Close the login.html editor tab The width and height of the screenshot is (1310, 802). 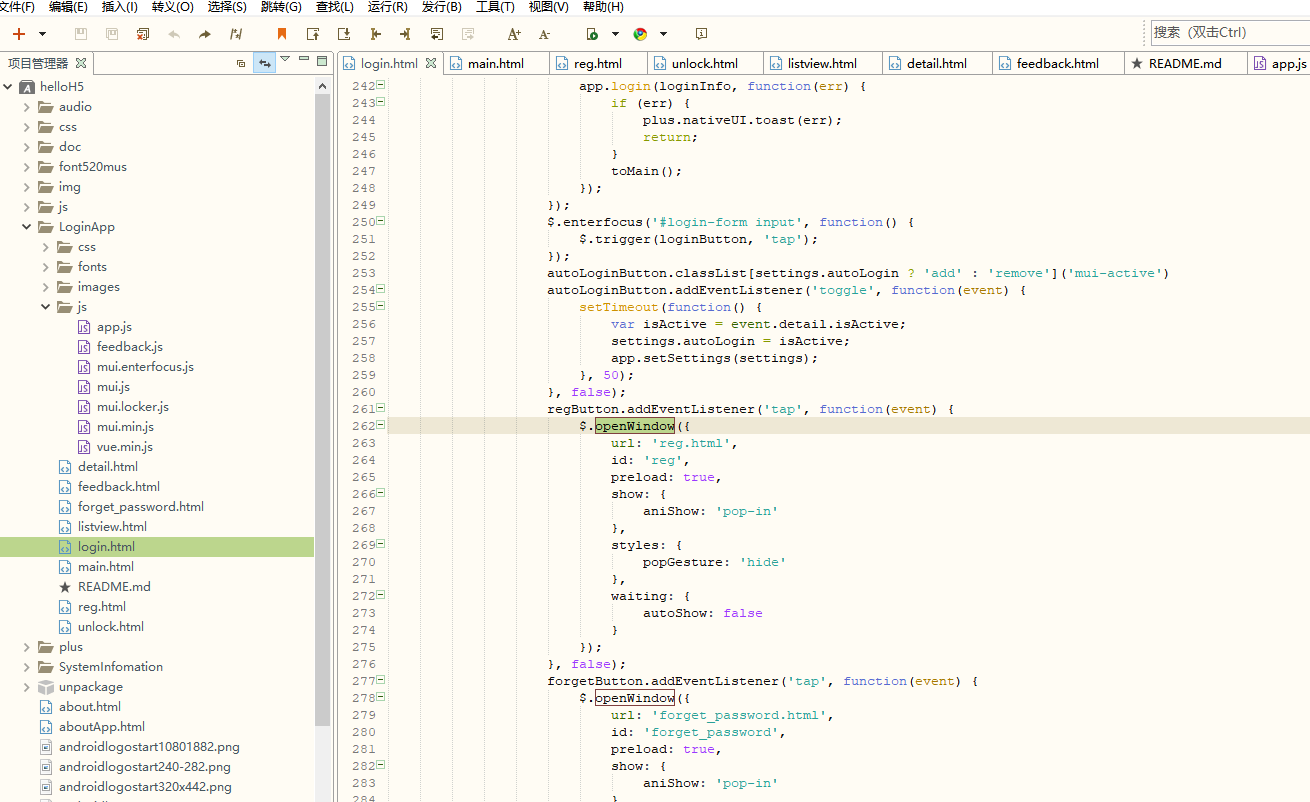click(431, 63)
